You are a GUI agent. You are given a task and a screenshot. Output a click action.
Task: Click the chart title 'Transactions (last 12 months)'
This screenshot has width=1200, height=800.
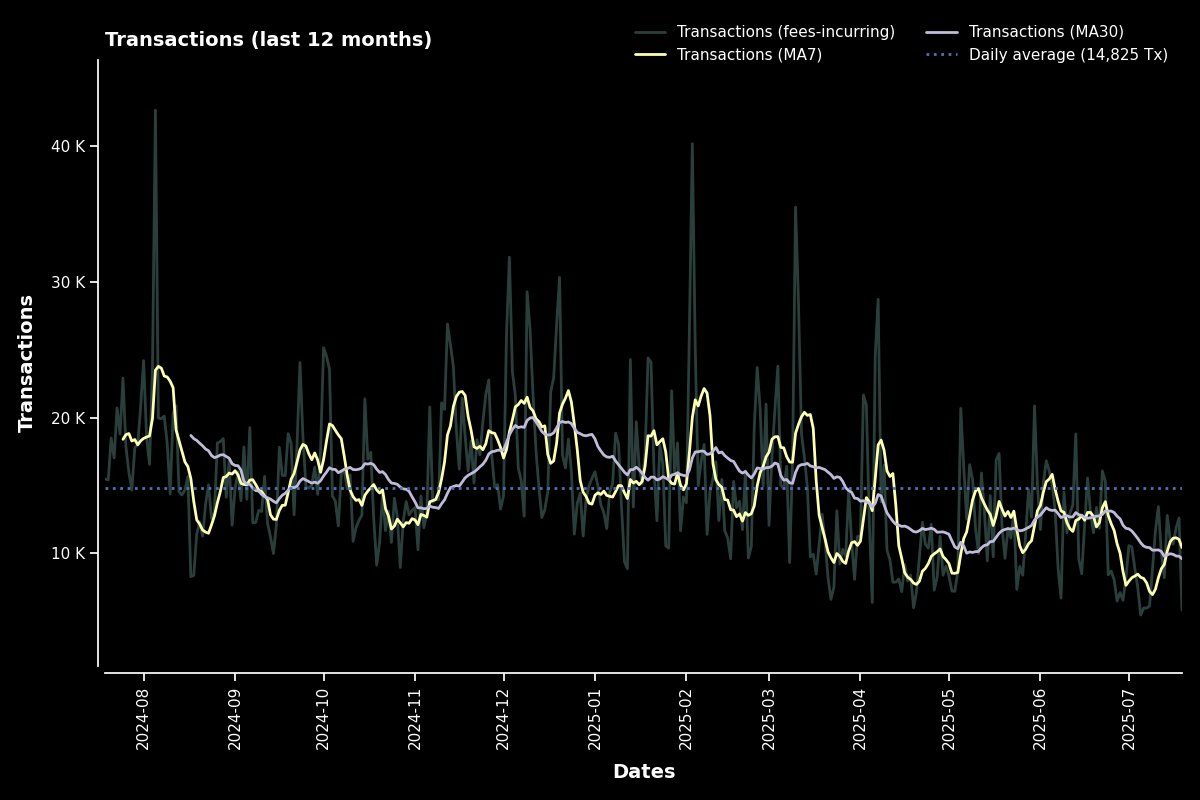(x=268, y=40)
